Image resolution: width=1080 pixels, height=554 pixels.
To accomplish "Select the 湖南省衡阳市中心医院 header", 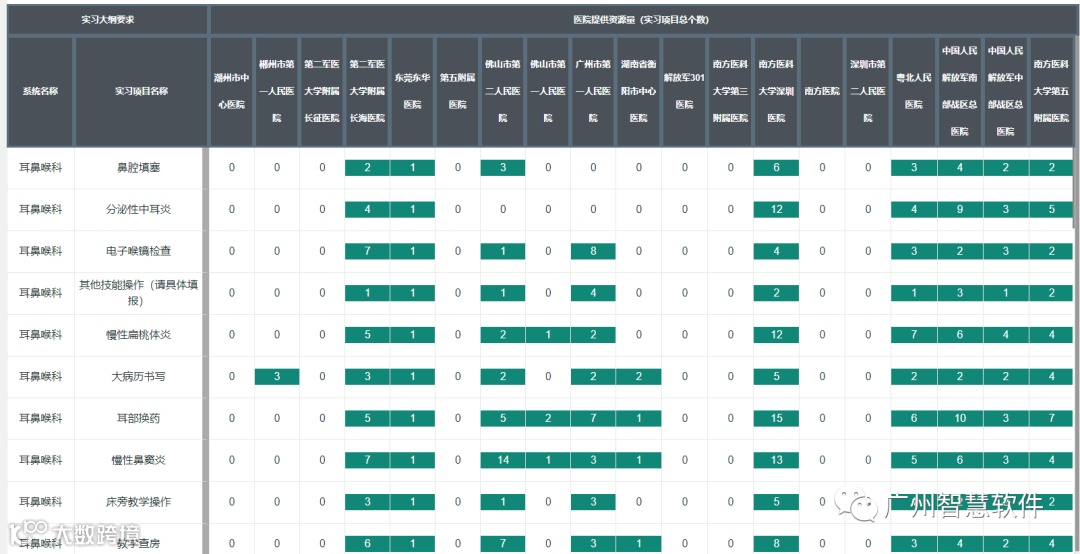I will coord(638,91).
